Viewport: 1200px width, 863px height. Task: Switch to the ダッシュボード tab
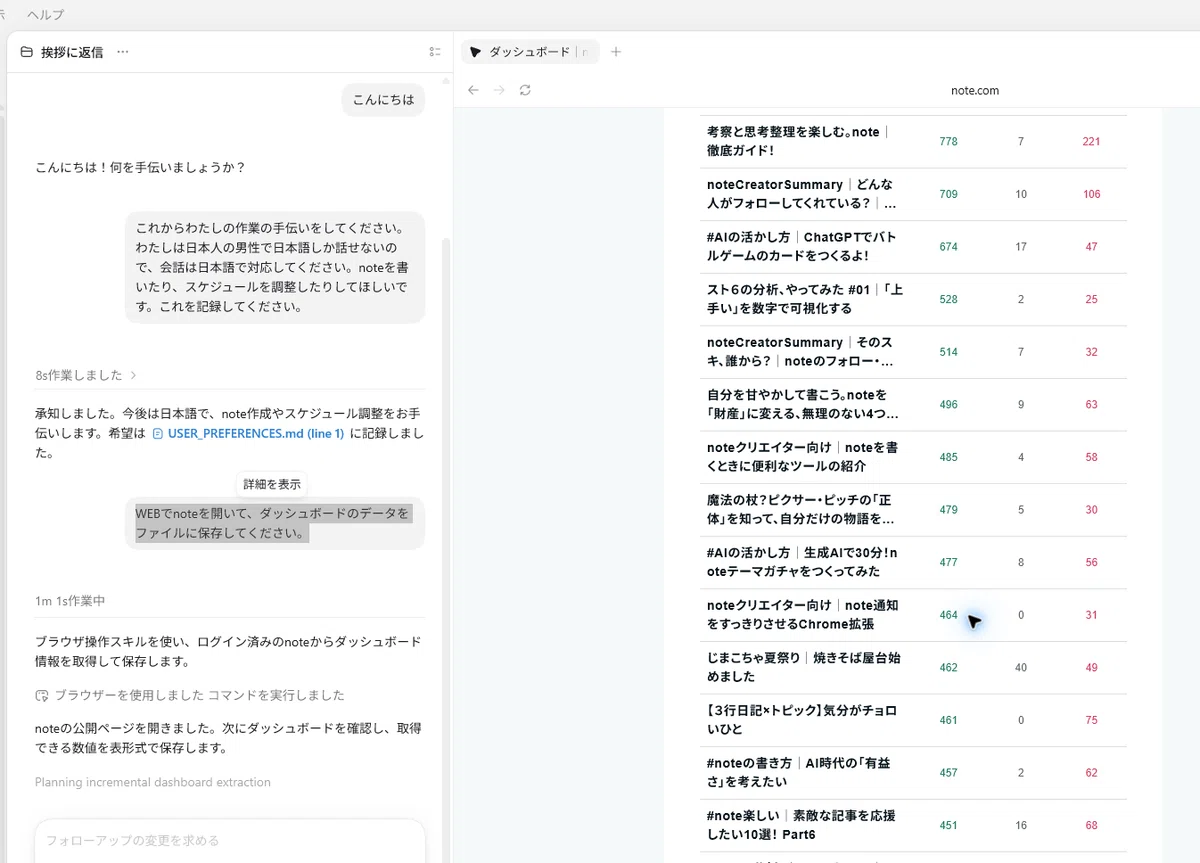tap(530, 52)
